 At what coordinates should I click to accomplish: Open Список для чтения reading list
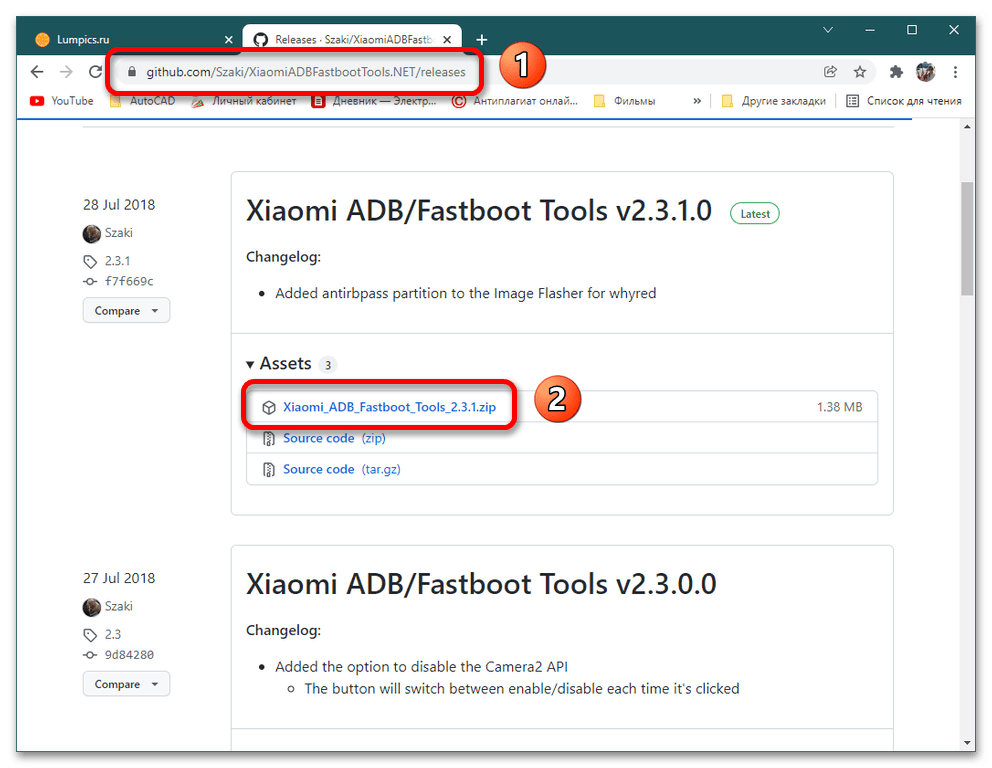(x=904, y=101)
